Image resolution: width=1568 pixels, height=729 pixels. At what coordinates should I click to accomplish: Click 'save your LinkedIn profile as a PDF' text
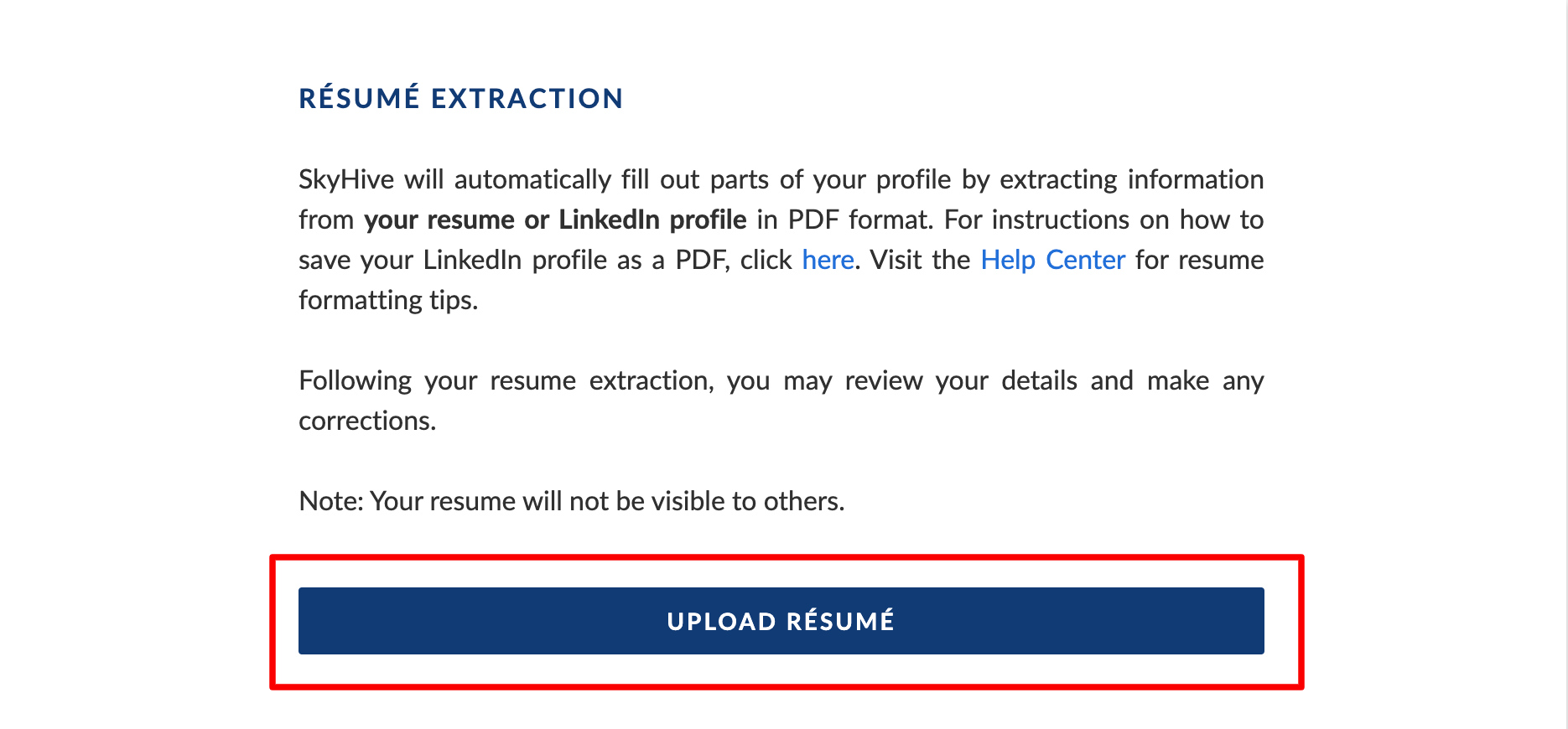[x=513, y=260]
